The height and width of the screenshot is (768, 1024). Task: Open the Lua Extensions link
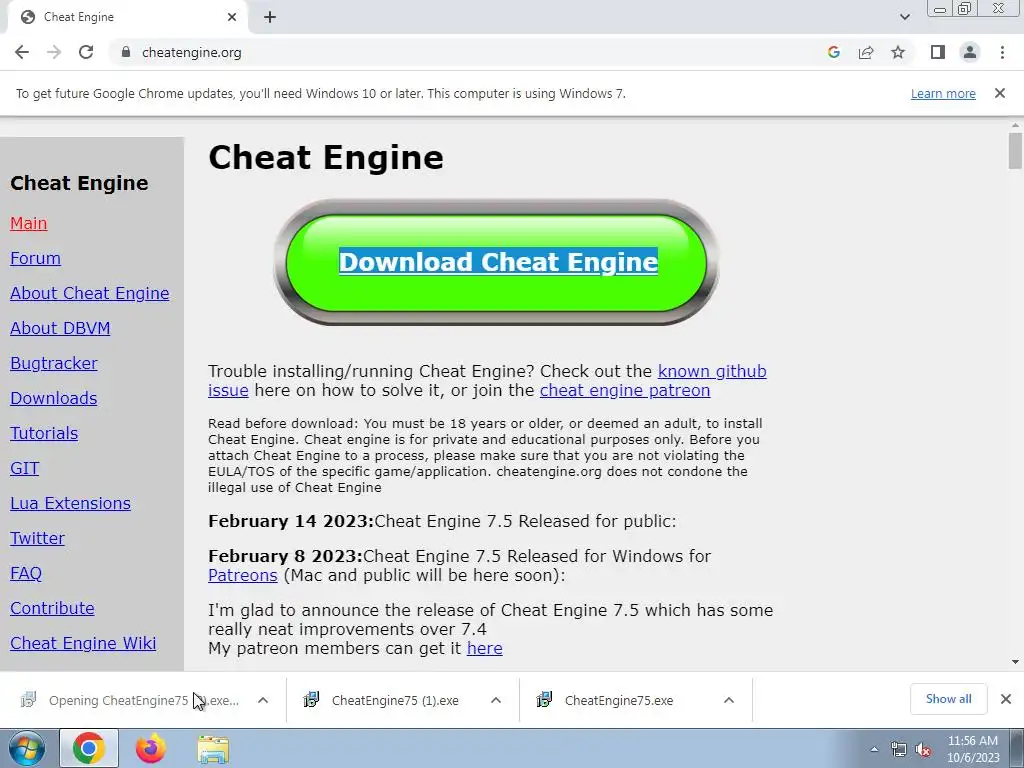click(x=71, y=503)
